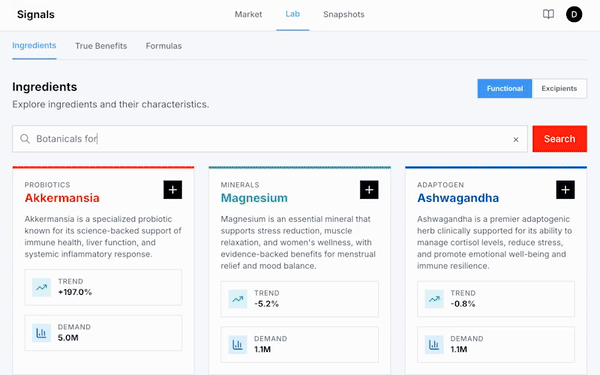Viewport: 600px width, 375px height.
Task: Open the True Benefits sub-tab
Action: pos(101,46)
